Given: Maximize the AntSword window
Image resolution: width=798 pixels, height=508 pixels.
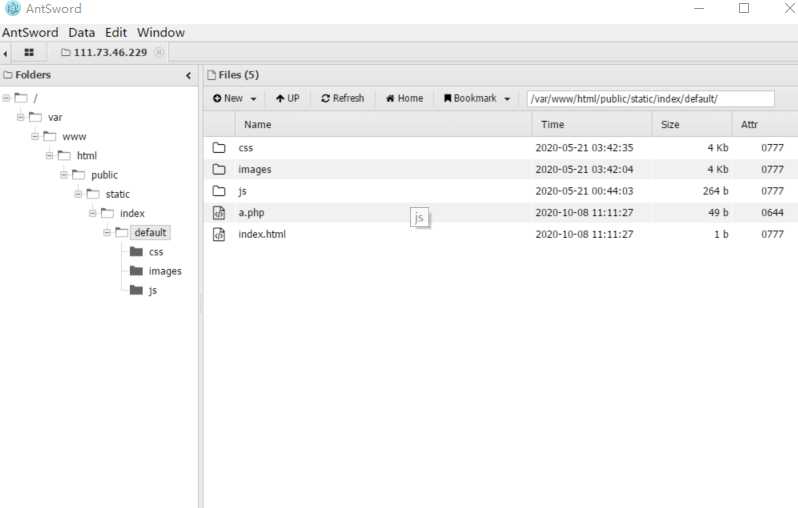Looking at the screenshot, I should (744, 8).
